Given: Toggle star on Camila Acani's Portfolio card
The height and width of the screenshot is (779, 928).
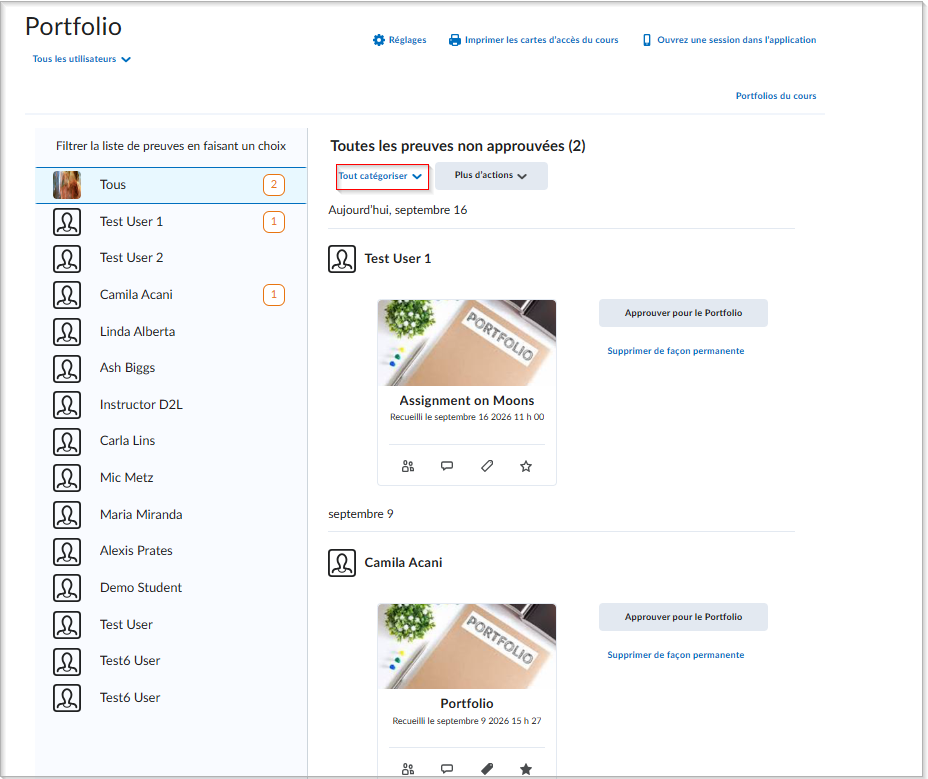Looking at the screenshot, I should (526, 769).
